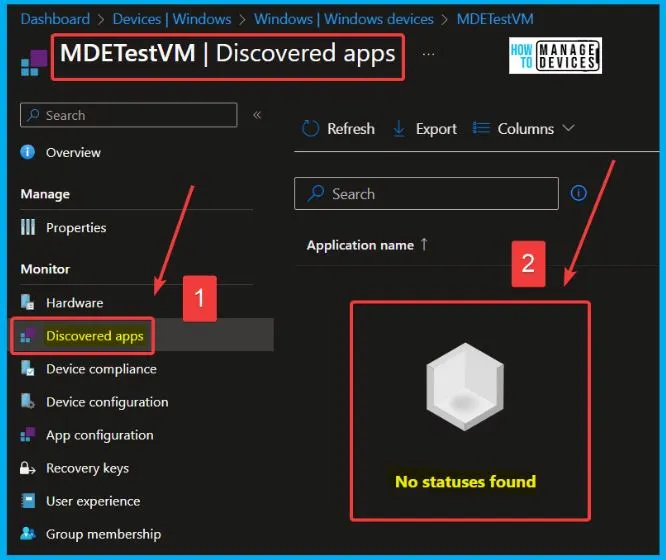Screen dimensions: 666x560
Task: Open Device compliance page
Action: pos(101,369)
